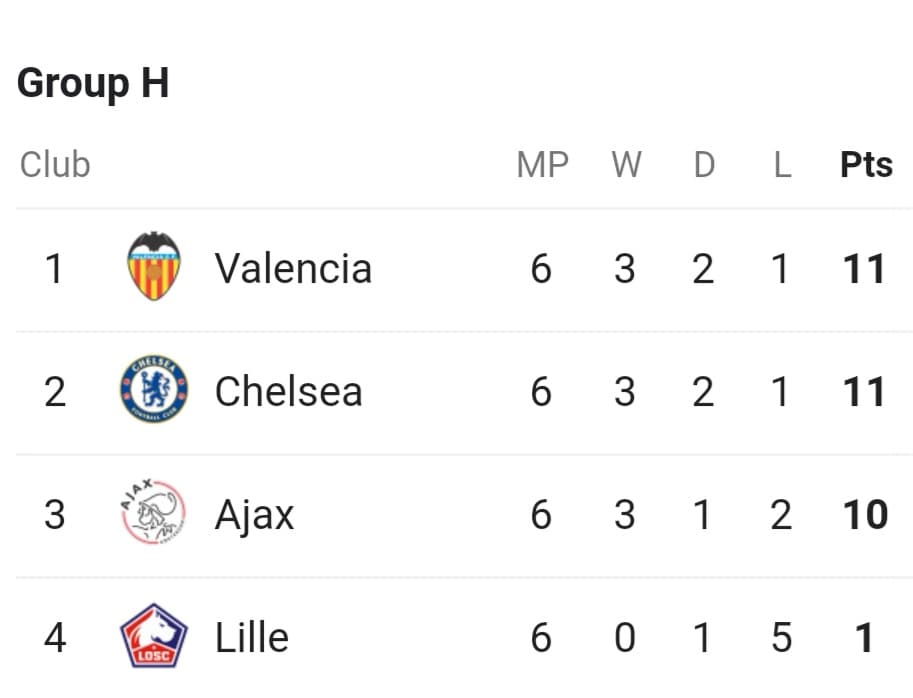Screen dimensions: 913x698
Task: Select the Ajax team name
Action: click(254, 516)
